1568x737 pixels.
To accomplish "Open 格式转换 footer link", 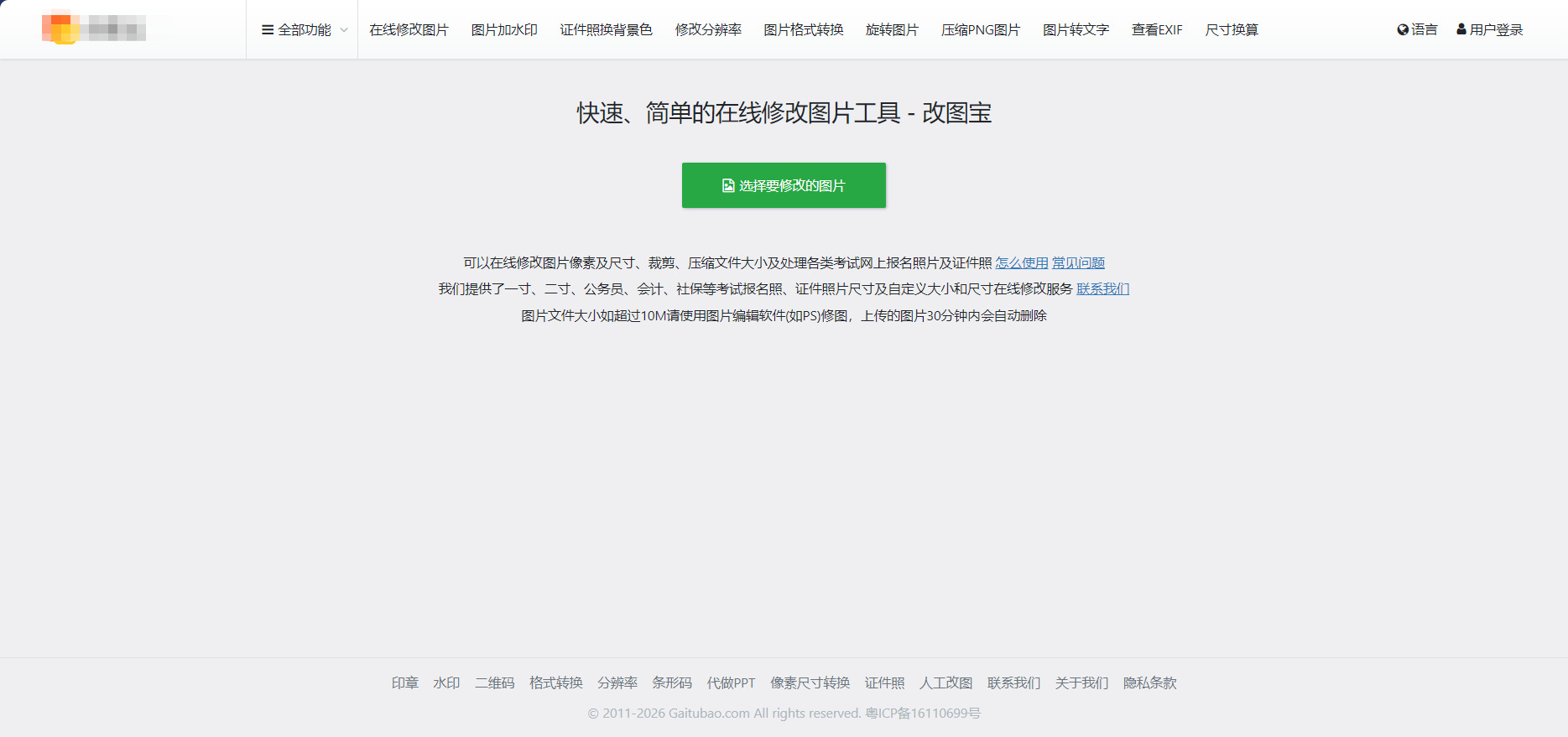I will [x=556, y=683].
